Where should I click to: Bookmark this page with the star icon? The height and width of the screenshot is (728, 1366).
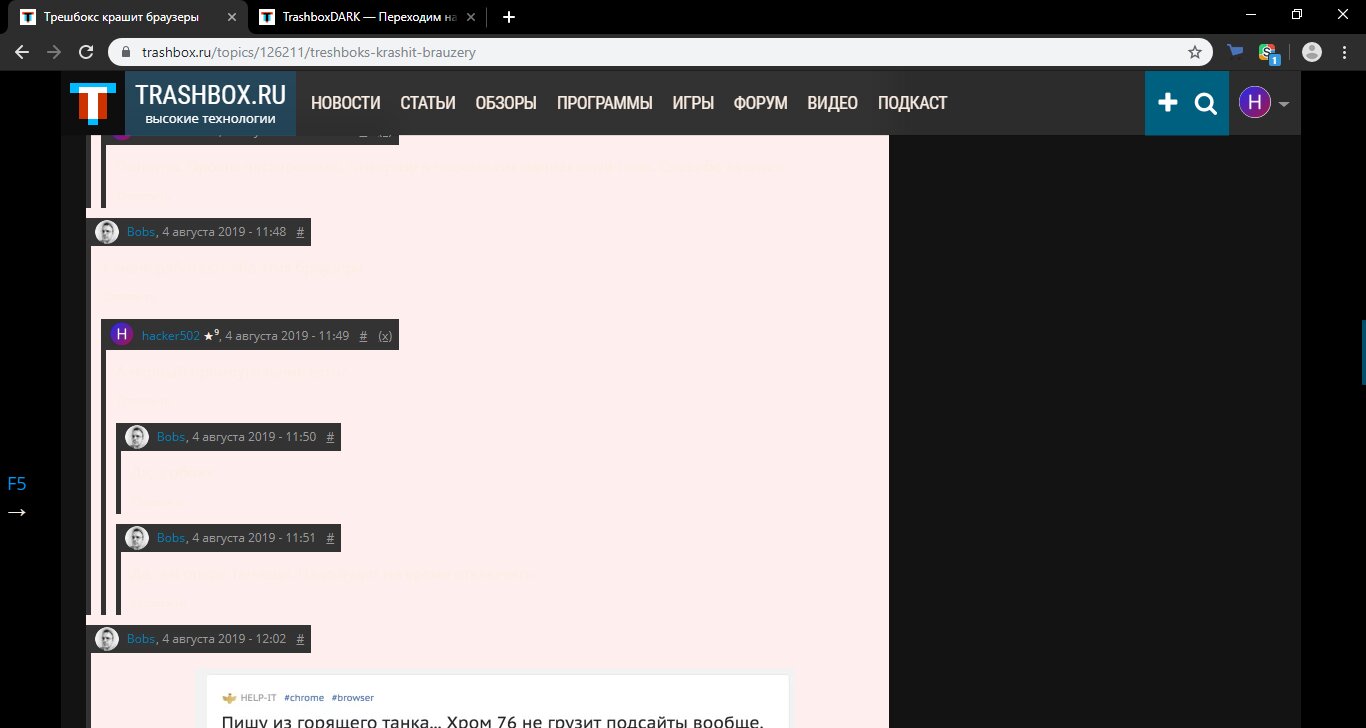coord(1194,52)
